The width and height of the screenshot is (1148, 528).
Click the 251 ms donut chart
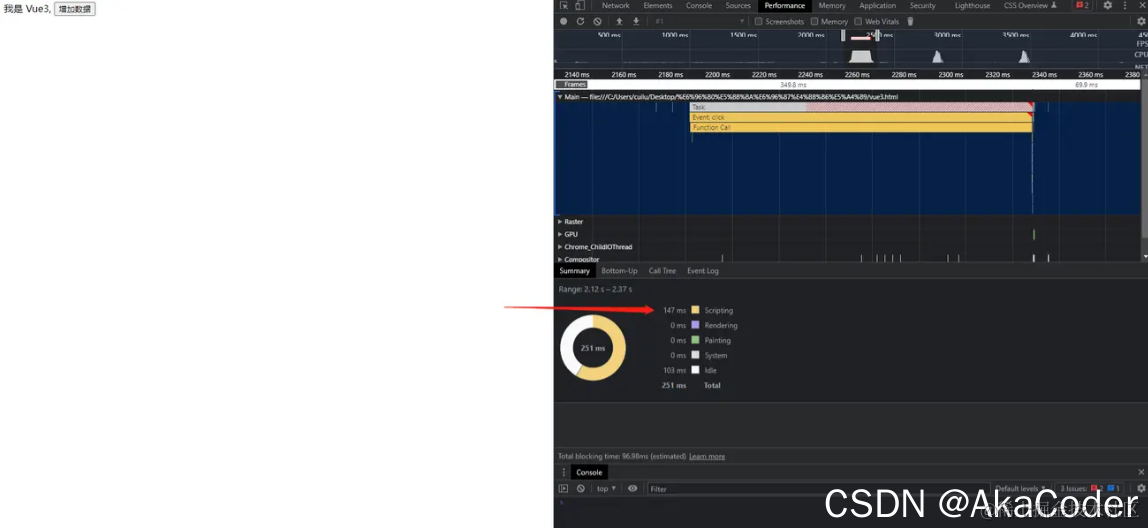pyautogui.click(x=593, y=348)
